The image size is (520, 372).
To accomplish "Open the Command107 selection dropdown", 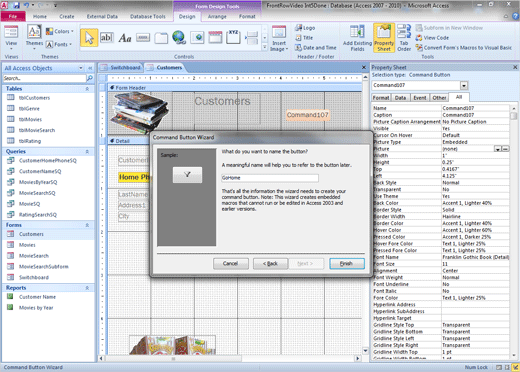I will pyautogui.click(x=464, y=86).
